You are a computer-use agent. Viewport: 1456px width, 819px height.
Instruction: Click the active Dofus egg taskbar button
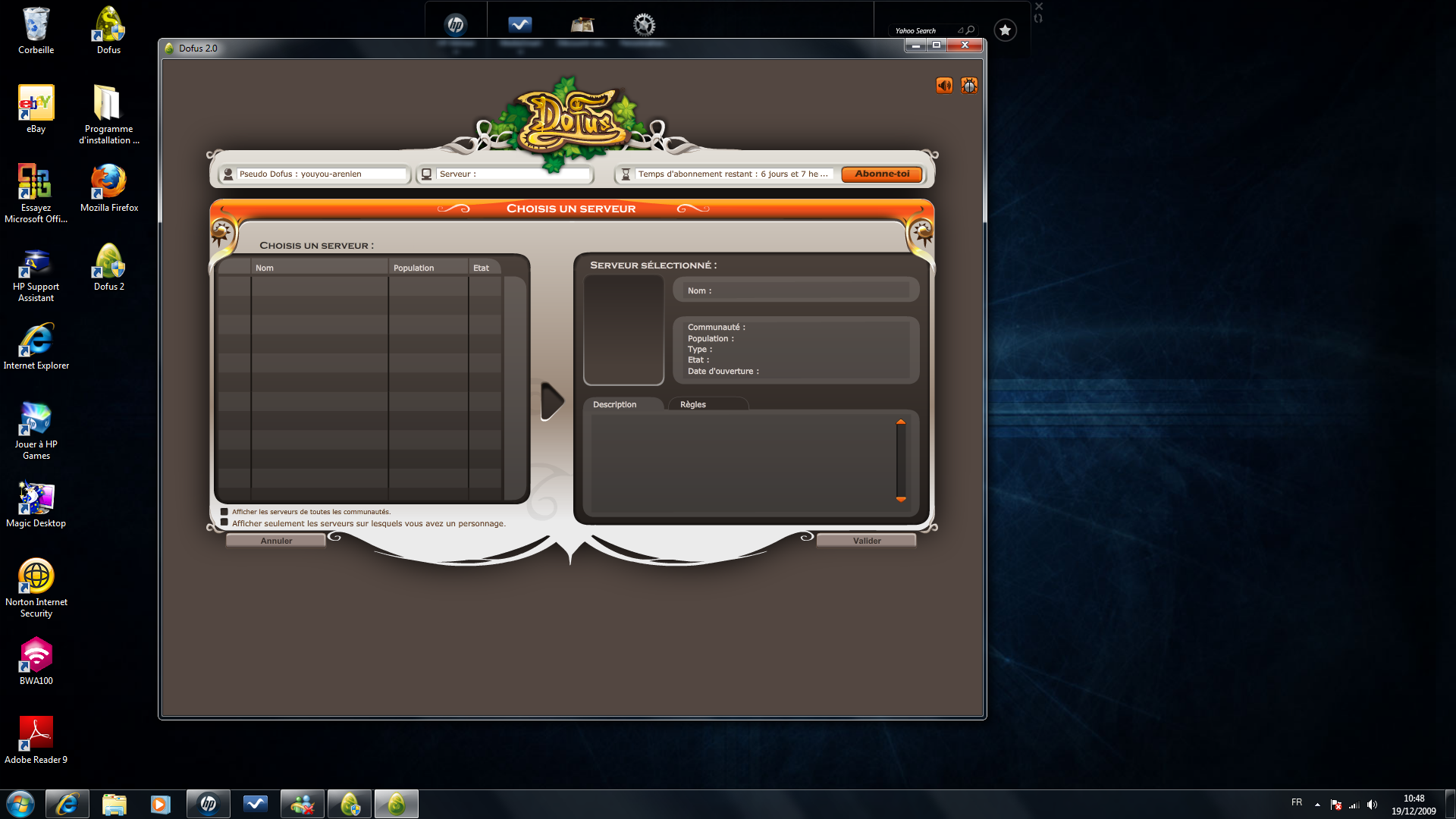point(396,804)
